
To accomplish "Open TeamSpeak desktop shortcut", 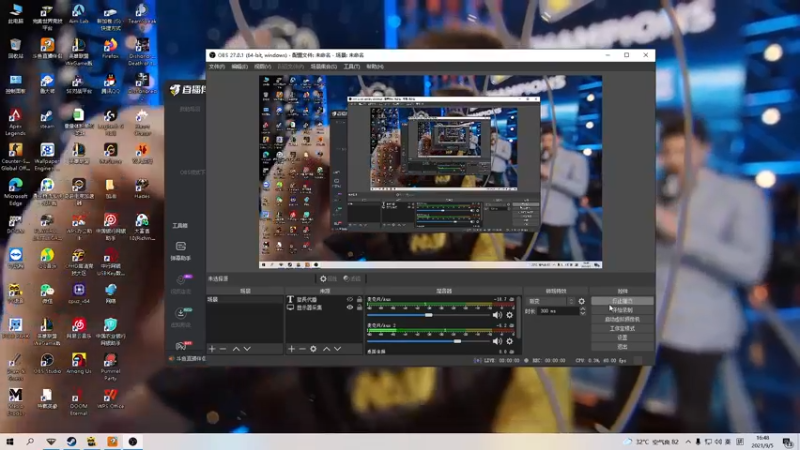I will point(142,14).
